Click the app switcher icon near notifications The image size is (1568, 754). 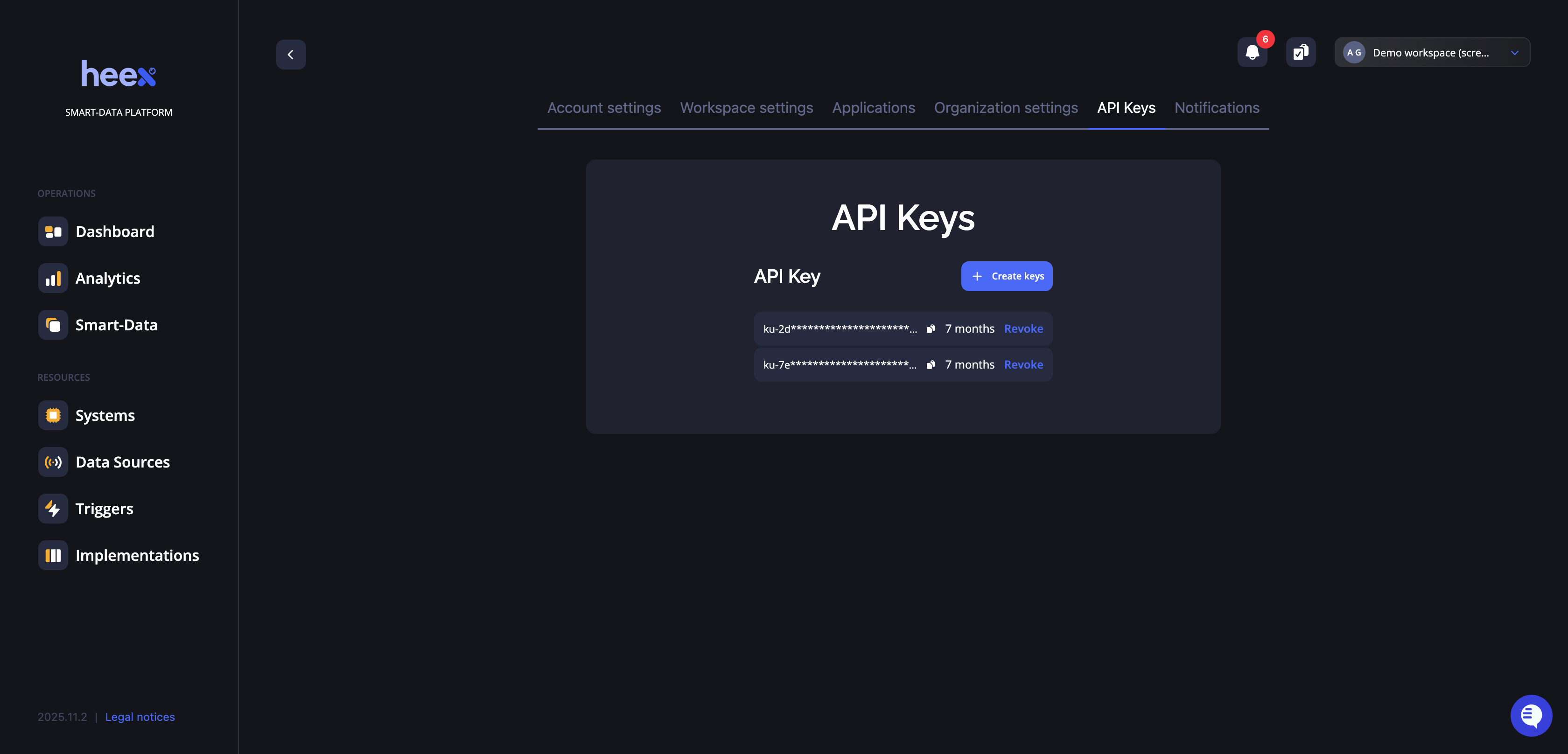pyautogui.click(x=1301, y=52)
